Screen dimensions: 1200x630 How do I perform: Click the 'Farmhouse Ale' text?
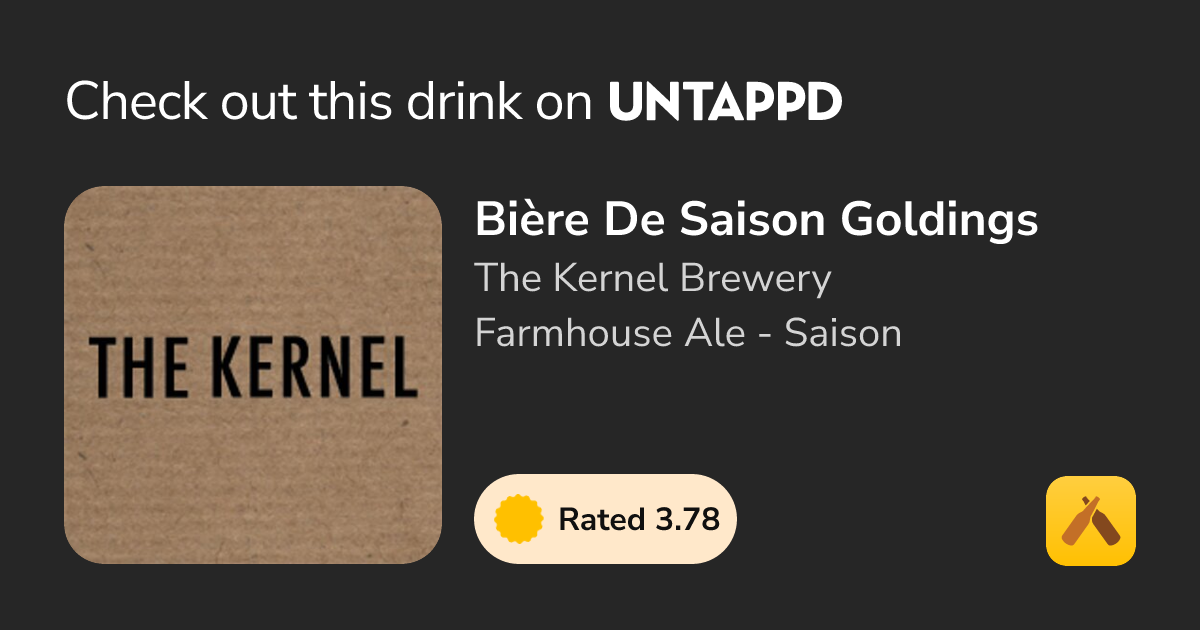click(x=610, y=332)
